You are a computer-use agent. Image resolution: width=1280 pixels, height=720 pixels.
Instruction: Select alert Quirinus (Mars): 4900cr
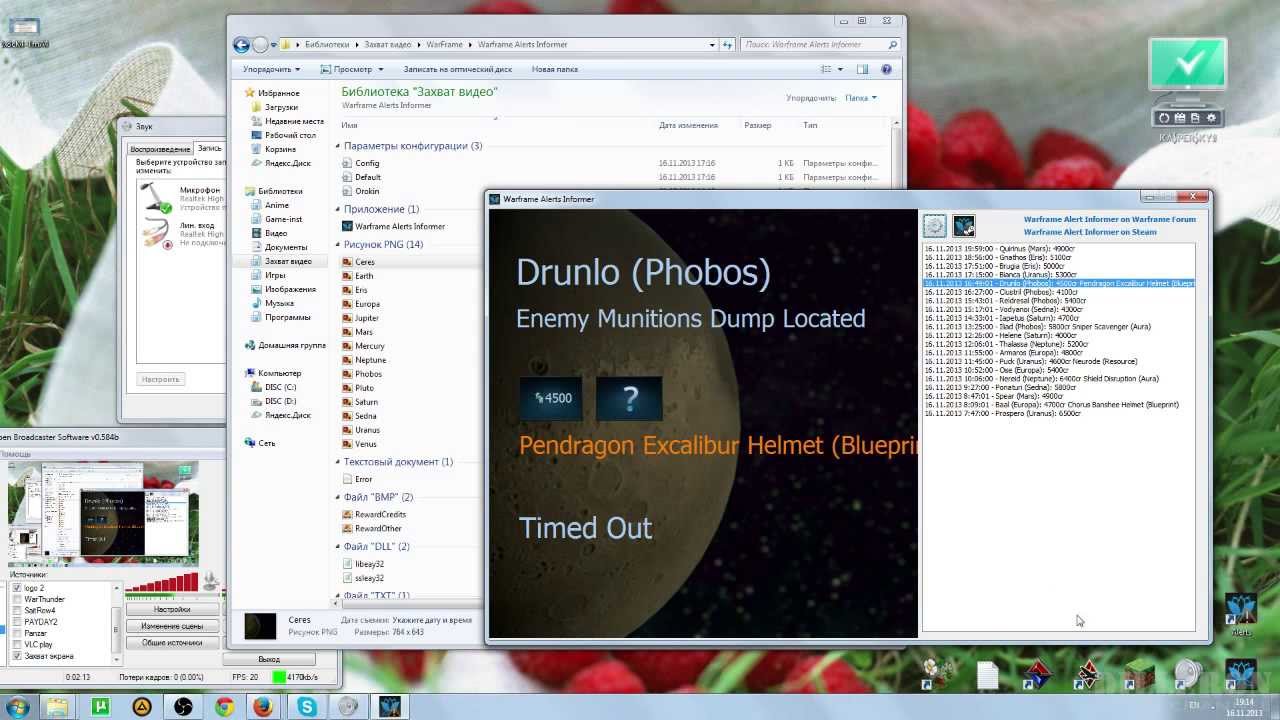click(999, 249)
